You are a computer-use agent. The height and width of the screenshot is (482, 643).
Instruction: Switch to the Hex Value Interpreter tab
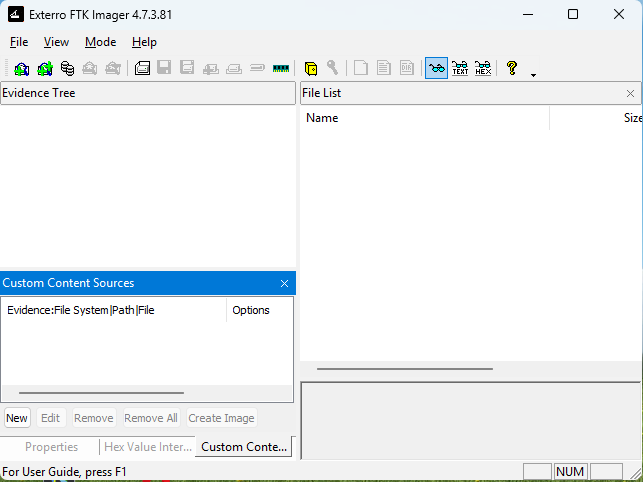148,447
